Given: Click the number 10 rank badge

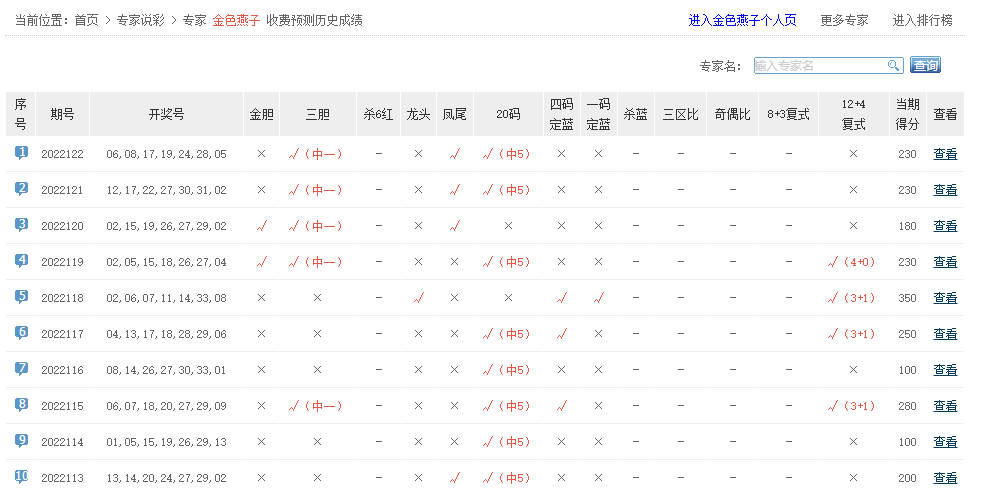Looking at the screenshot, I should tap(21, 476).
